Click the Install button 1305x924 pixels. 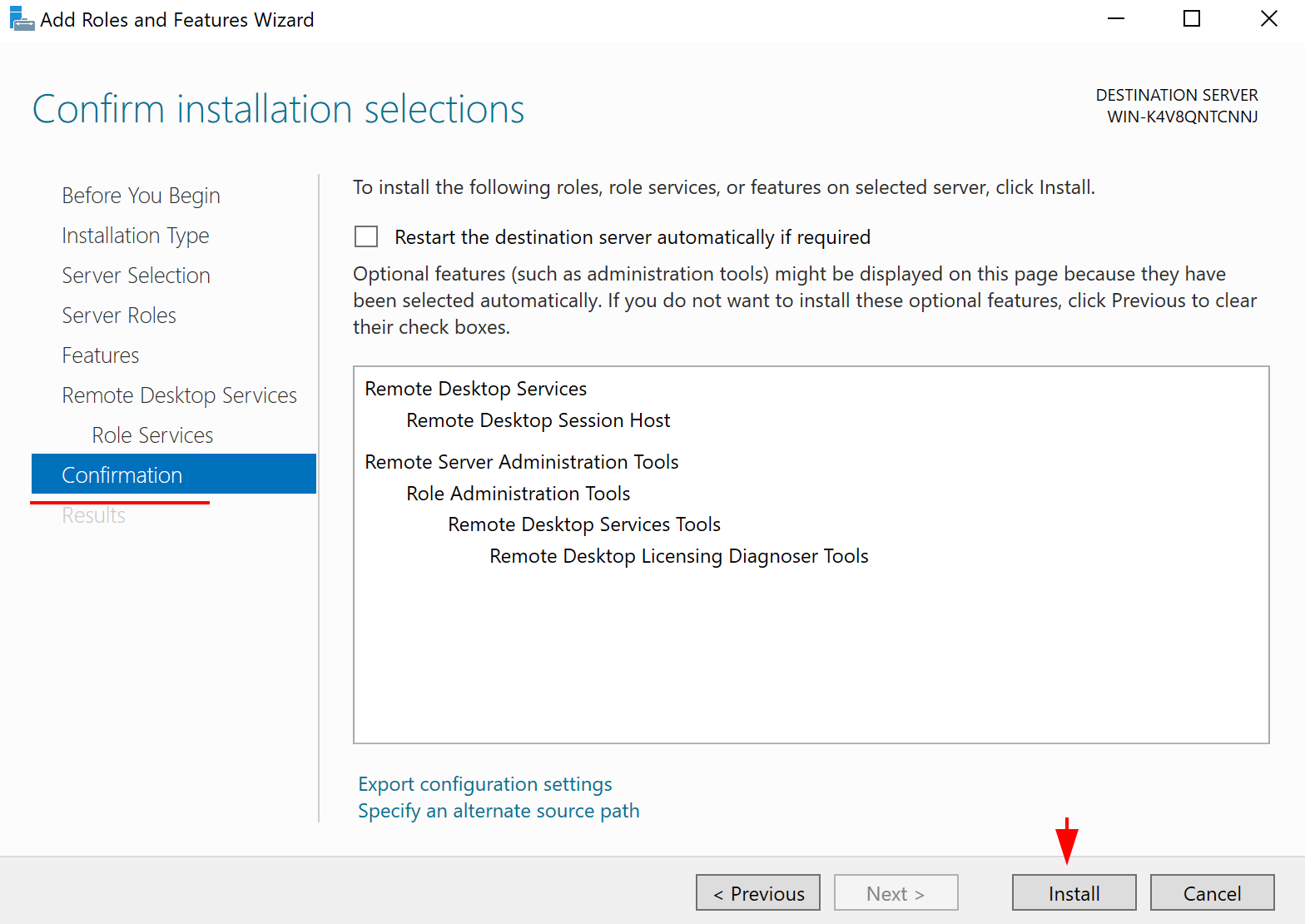(1074, 893)
